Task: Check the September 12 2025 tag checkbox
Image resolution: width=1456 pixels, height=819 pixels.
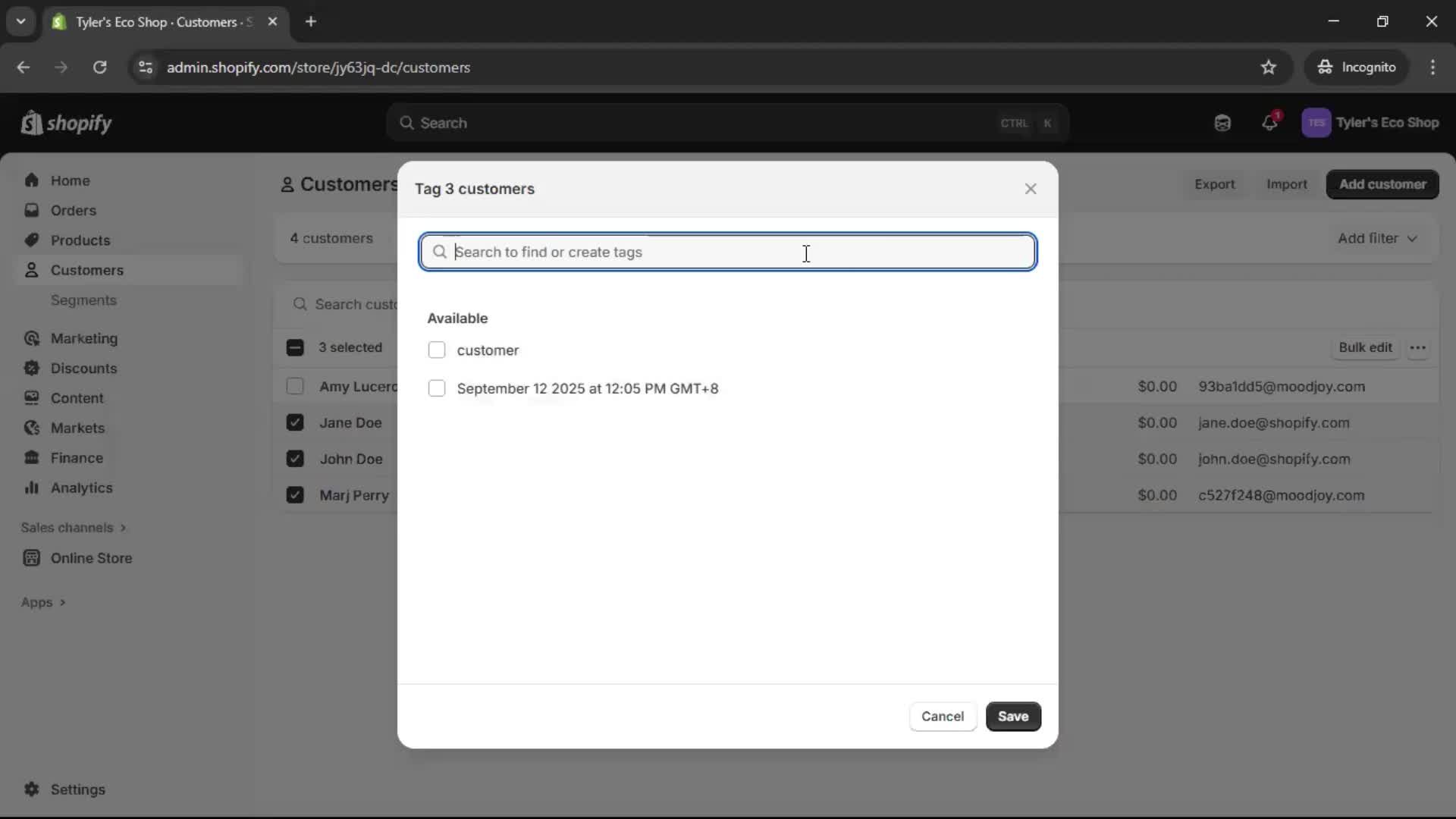Action: pyautogui.click(x=438, y=388)
